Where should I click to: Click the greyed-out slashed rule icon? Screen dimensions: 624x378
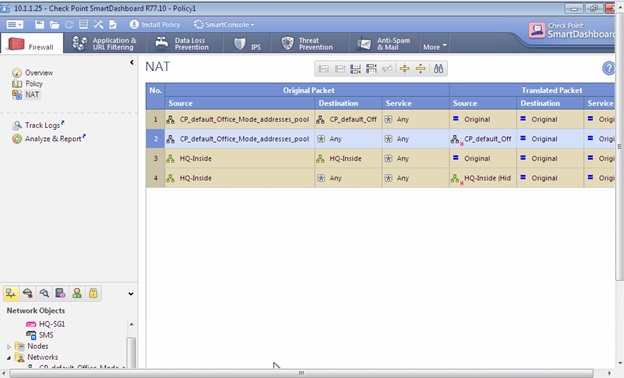pyautogui.click(x=387, y=69)
